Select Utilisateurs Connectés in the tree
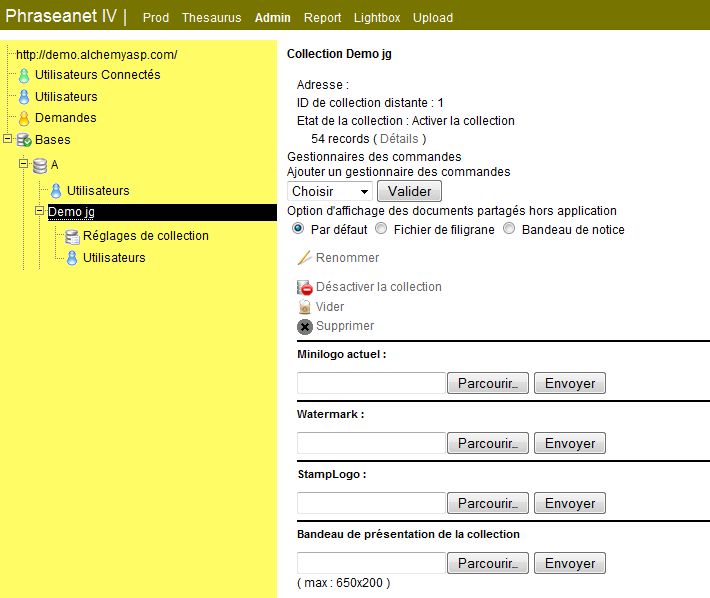The image size is (710, 598). (98, 75)
